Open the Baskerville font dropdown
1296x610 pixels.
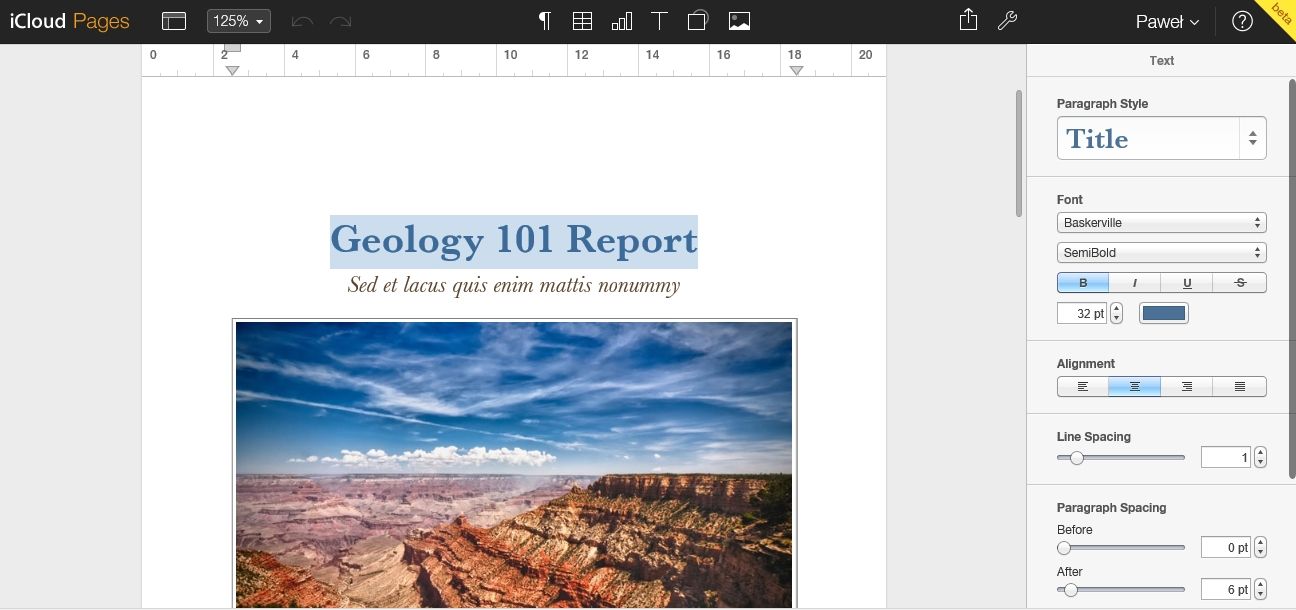point(1162,223)
